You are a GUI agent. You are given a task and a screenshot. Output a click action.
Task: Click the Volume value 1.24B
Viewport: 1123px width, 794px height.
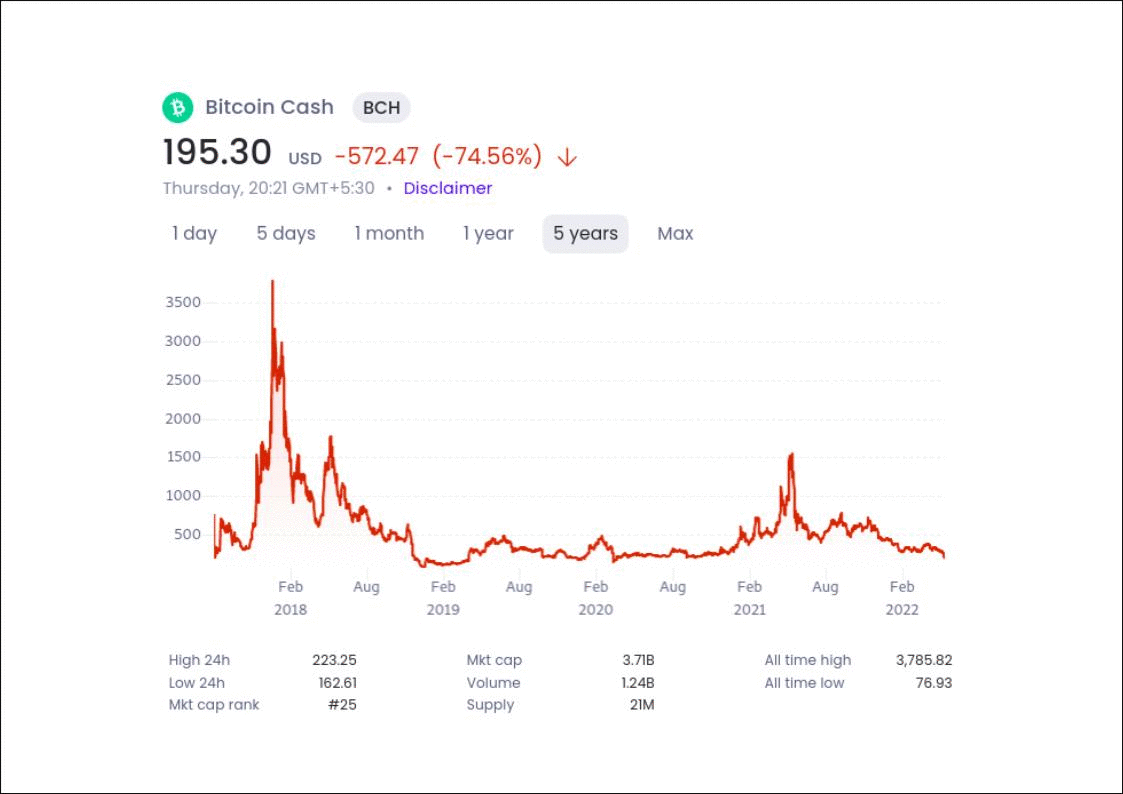(637, 683)
